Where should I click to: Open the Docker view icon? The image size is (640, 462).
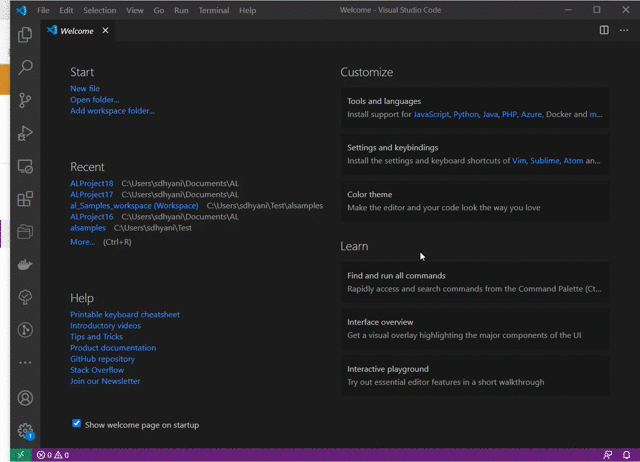[25, 265]
